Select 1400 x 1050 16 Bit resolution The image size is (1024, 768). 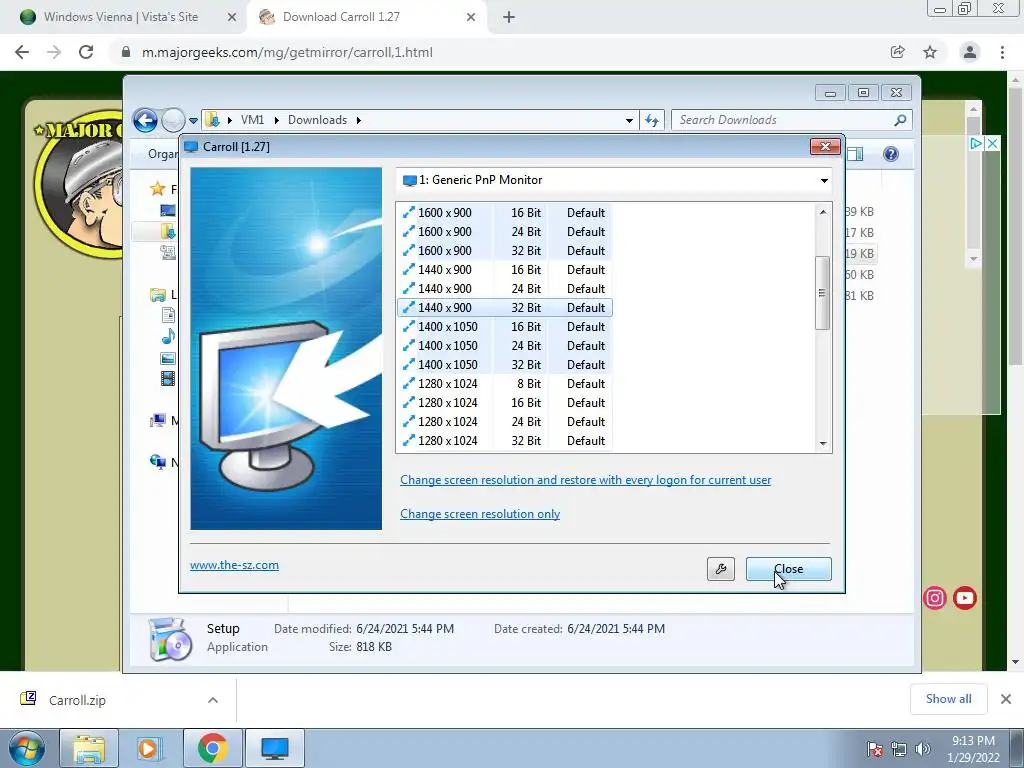505,327
